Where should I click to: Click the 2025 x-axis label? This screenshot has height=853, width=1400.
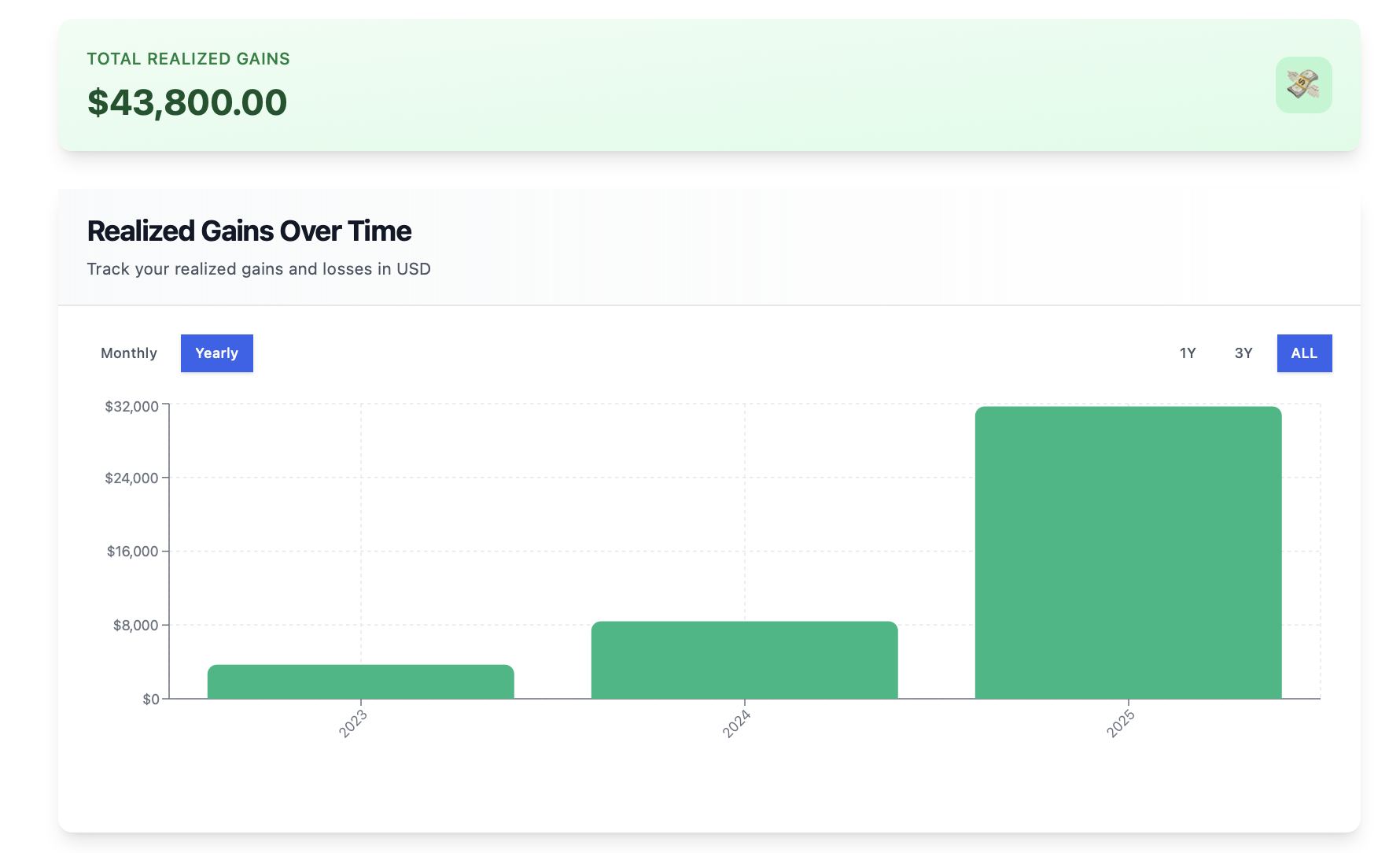click(x=1121, y=723)
